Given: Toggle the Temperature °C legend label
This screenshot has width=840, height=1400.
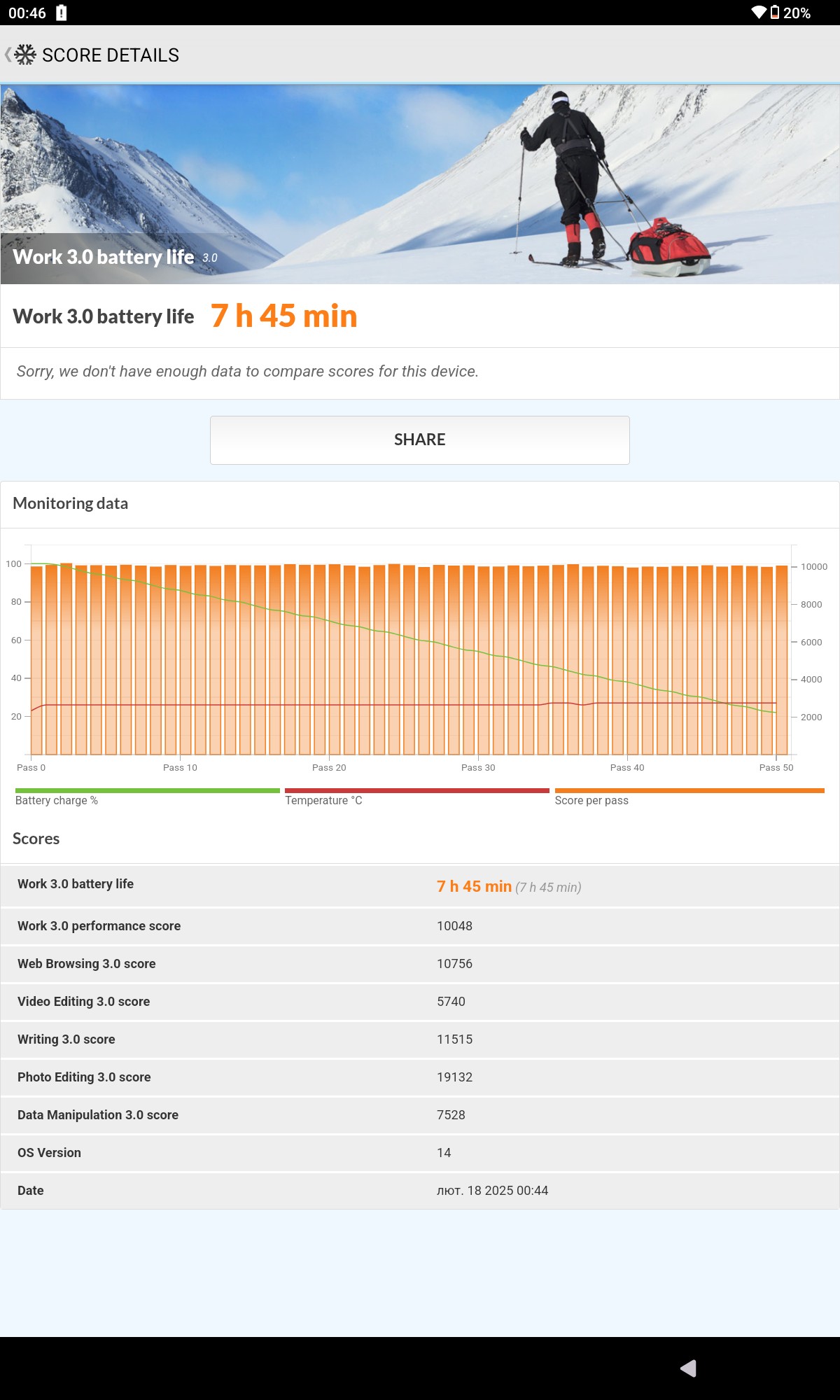Looking at the screenshot, I should coord(323,800).
